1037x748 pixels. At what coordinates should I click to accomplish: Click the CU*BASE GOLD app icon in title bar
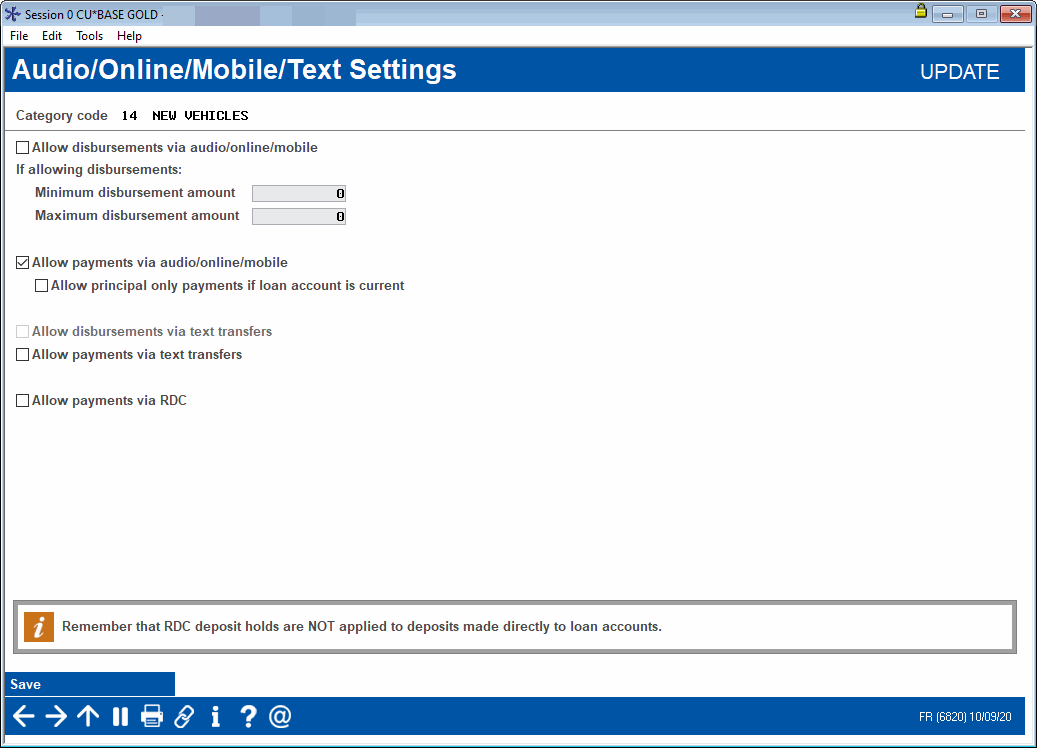pyautogui.click(x=13, y=14)
